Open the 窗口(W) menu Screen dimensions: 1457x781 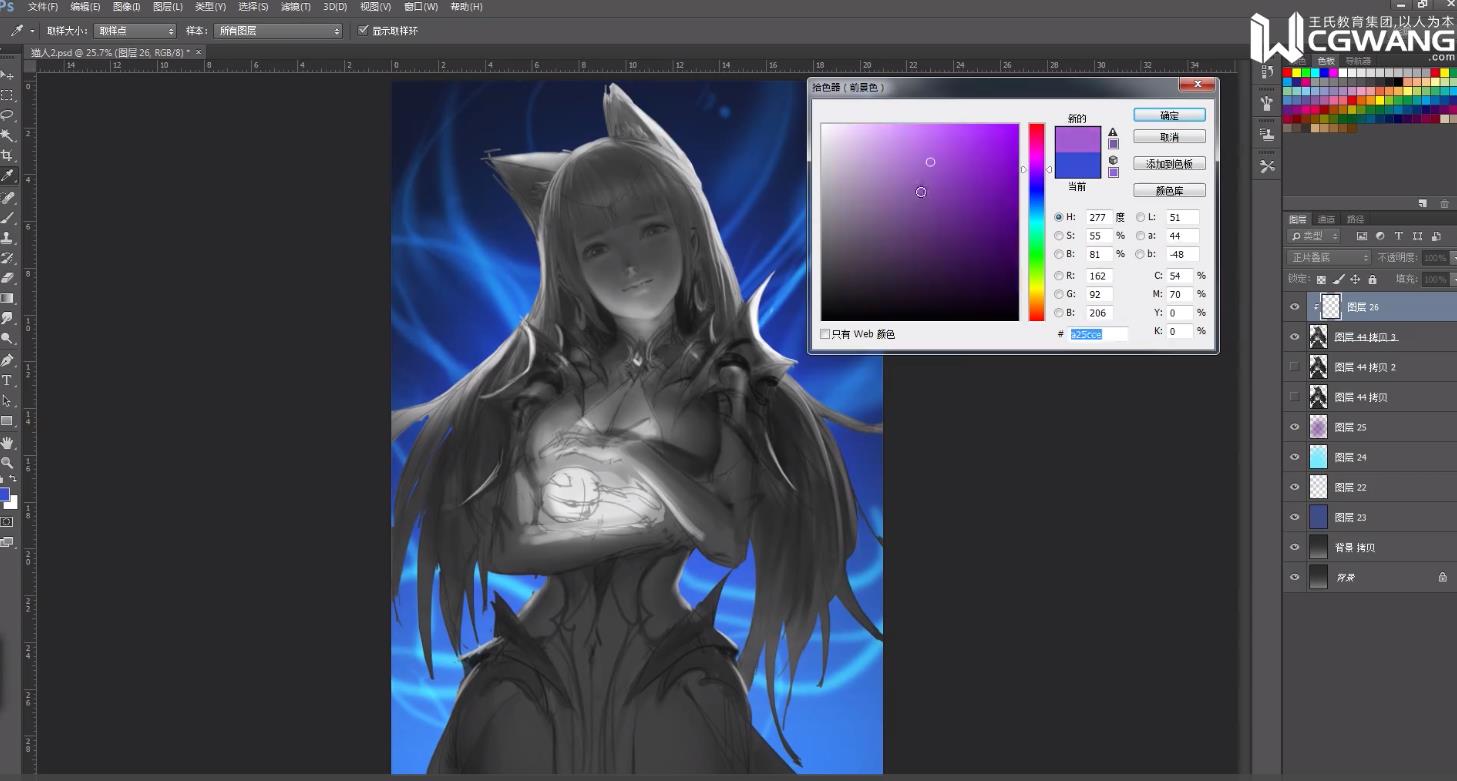(x=422, y=7)
